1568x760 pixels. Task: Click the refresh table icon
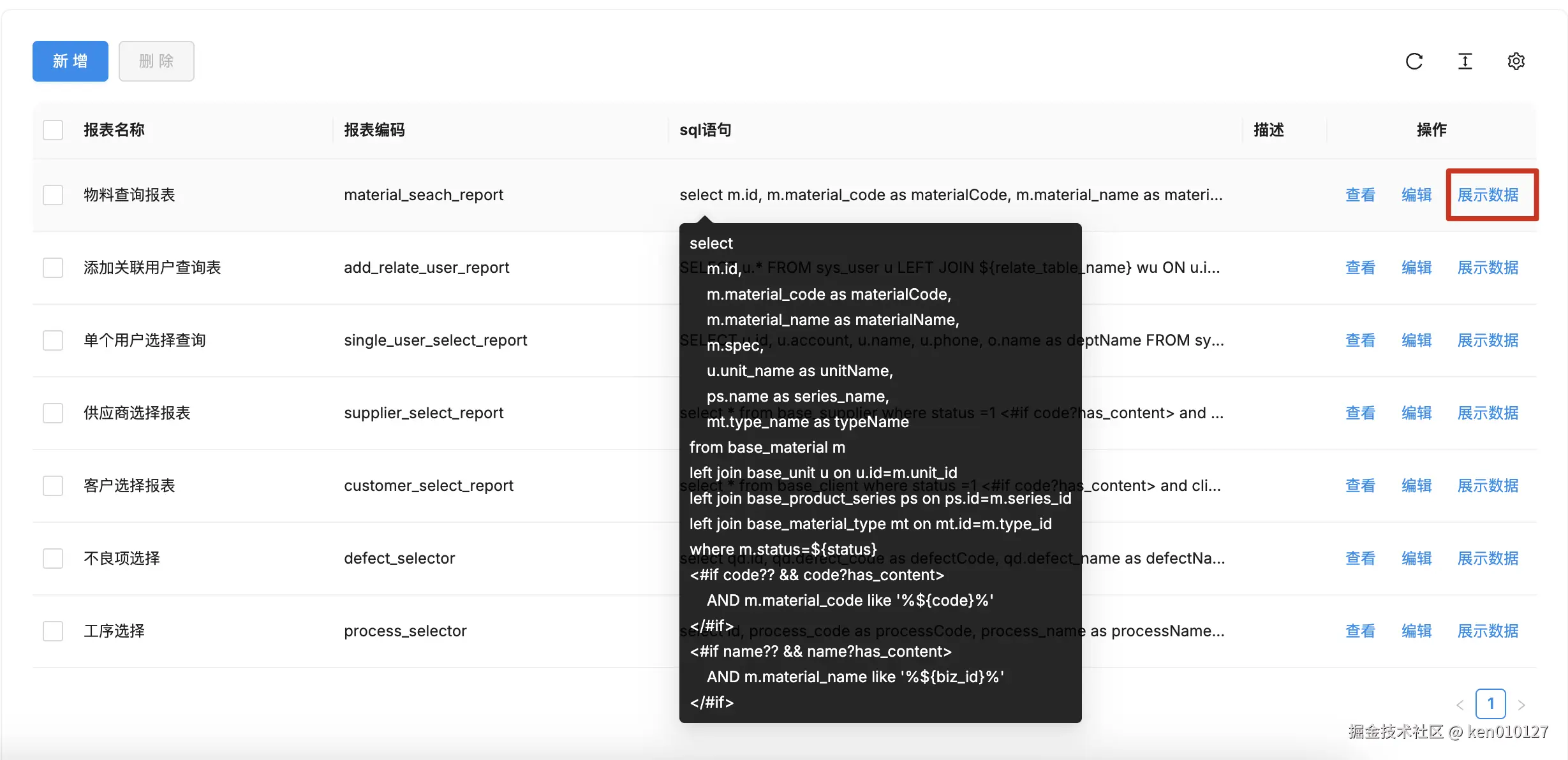(x=1414, y=61)
